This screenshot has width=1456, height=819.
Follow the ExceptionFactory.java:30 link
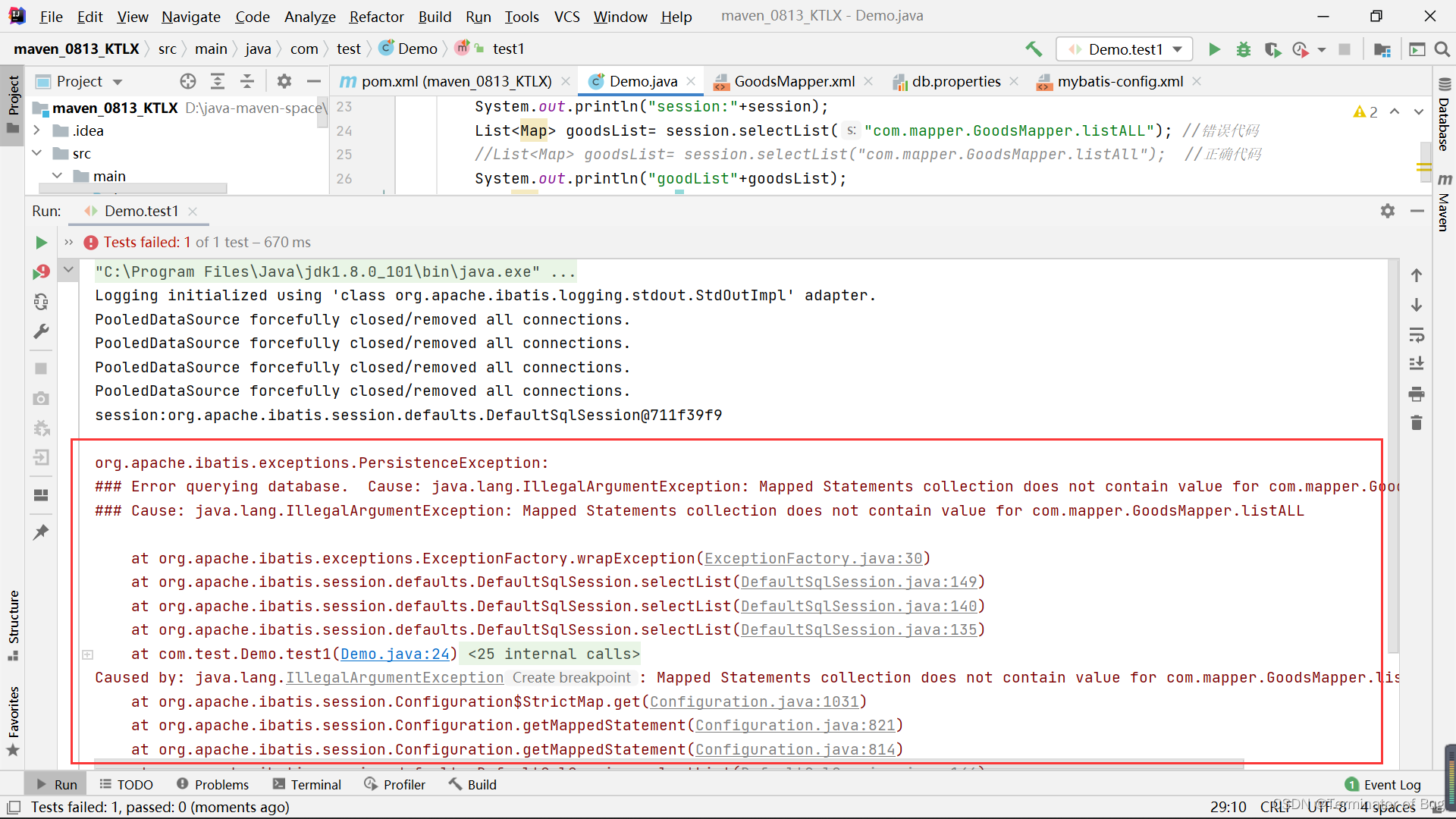(x=813, y=559)
